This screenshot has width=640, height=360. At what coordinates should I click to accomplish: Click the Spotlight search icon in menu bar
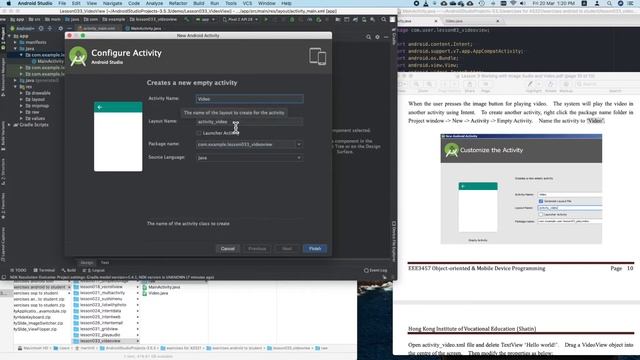609,3
